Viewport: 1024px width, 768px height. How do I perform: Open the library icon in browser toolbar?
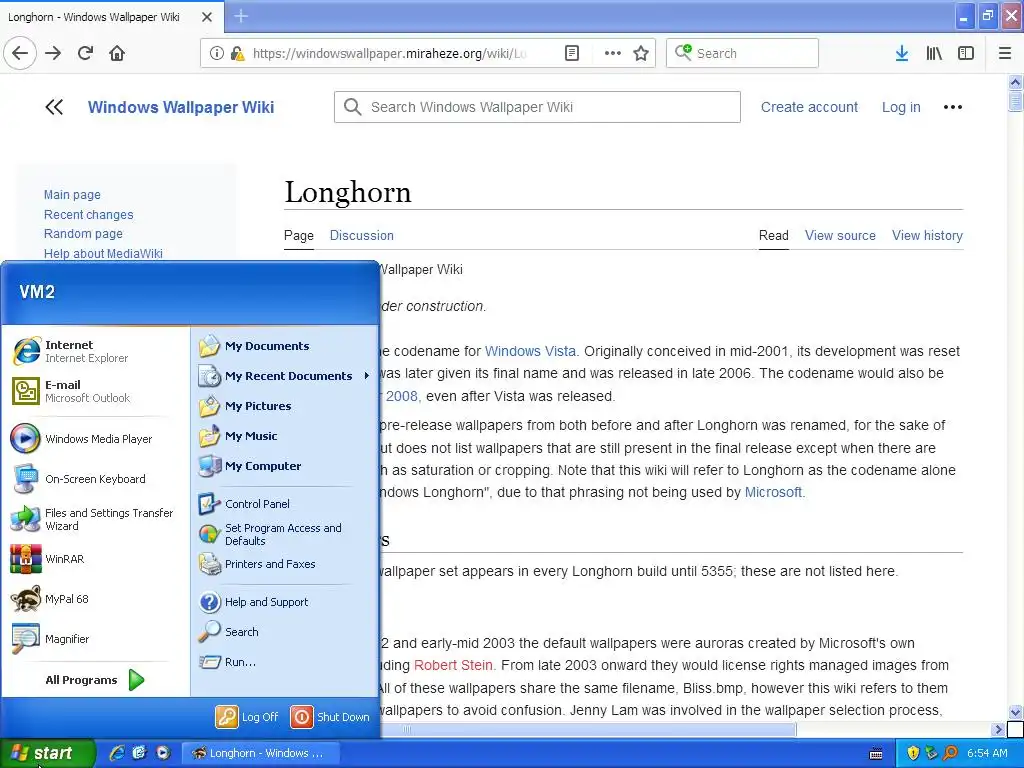pyautogui.click(x=934, y=54)
